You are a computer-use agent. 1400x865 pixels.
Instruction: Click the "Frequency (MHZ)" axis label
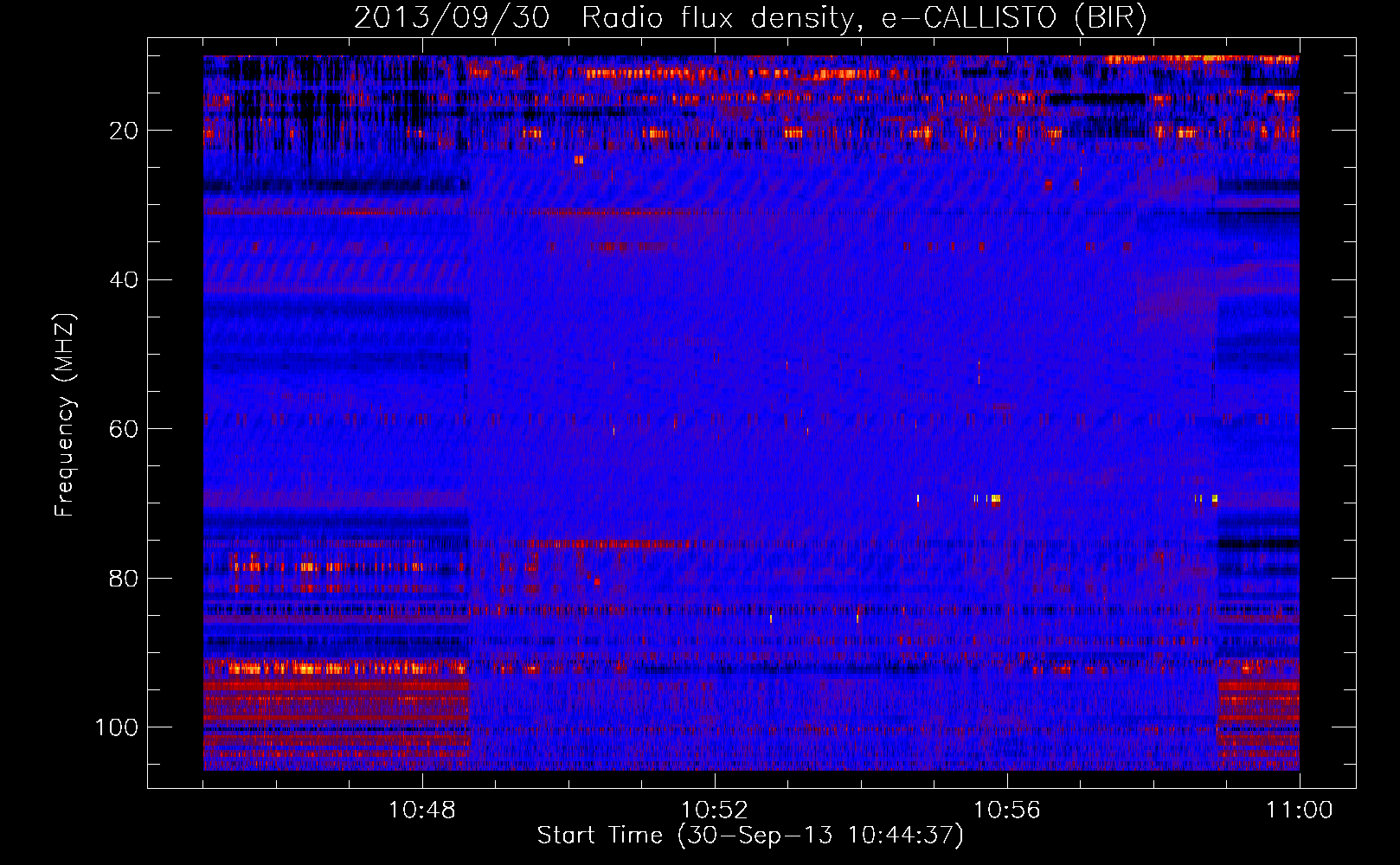pos(65,414)
